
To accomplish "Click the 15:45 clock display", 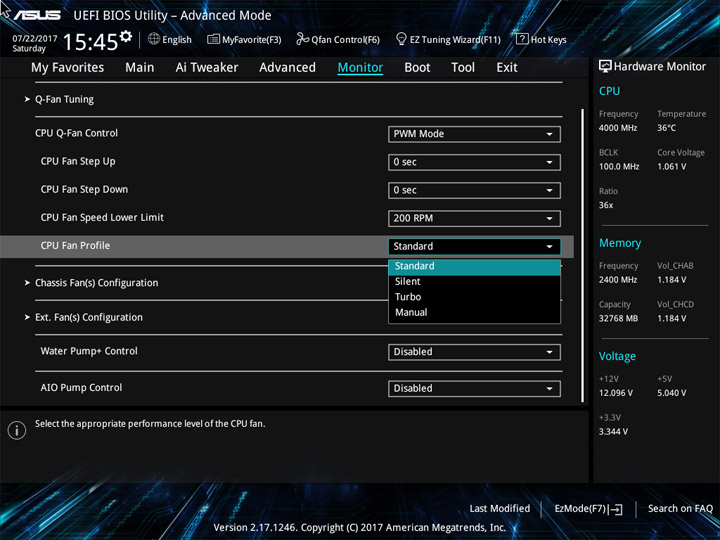I will coord(90,42).
